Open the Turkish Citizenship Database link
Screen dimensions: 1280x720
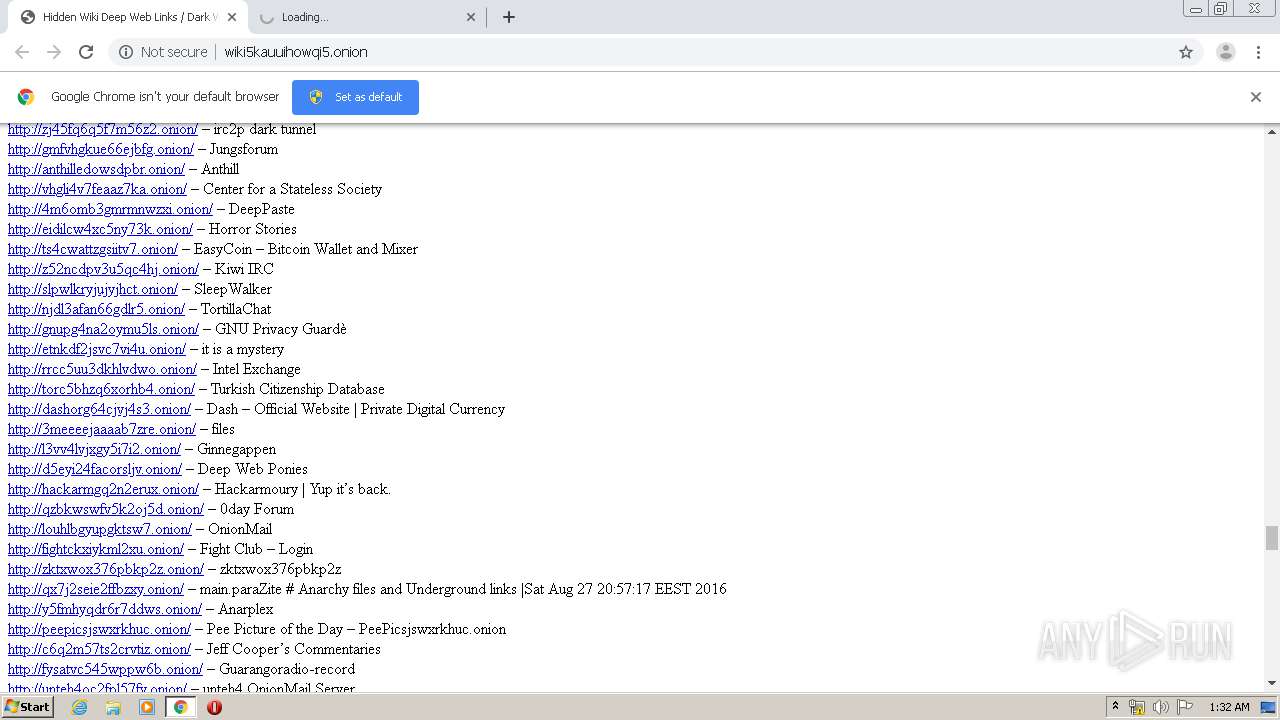101,389
